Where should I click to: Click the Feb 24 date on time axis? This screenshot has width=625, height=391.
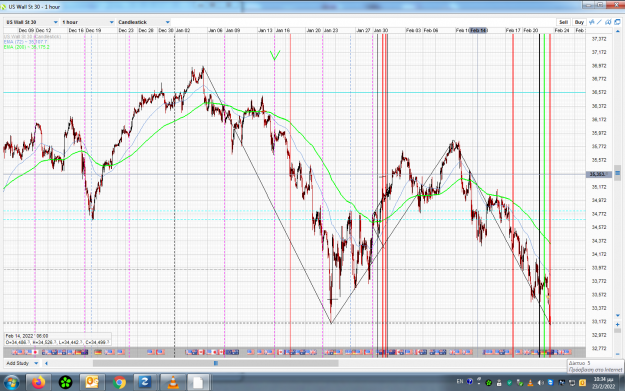tap(562, 30)
